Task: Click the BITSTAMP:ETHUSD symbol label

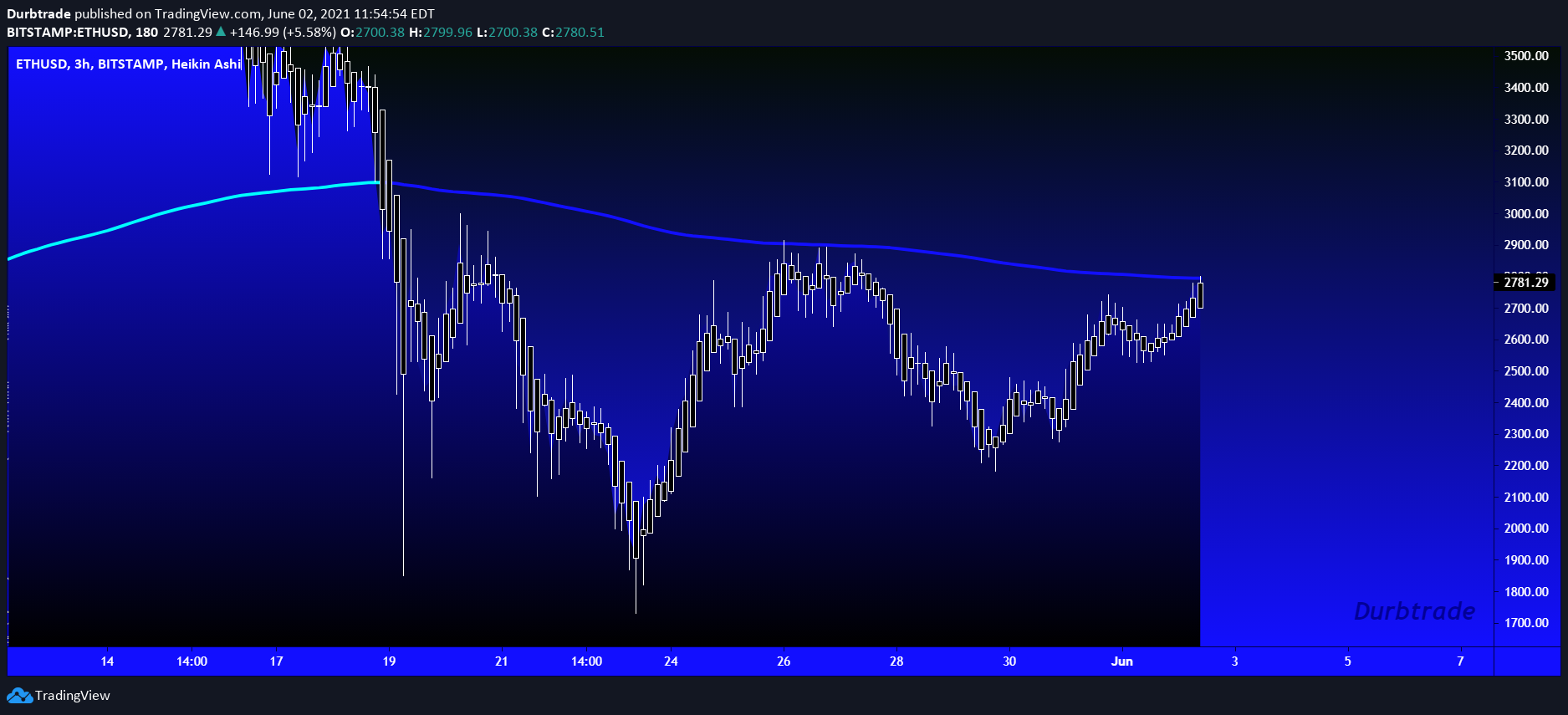Action: [x=68, y=32]
